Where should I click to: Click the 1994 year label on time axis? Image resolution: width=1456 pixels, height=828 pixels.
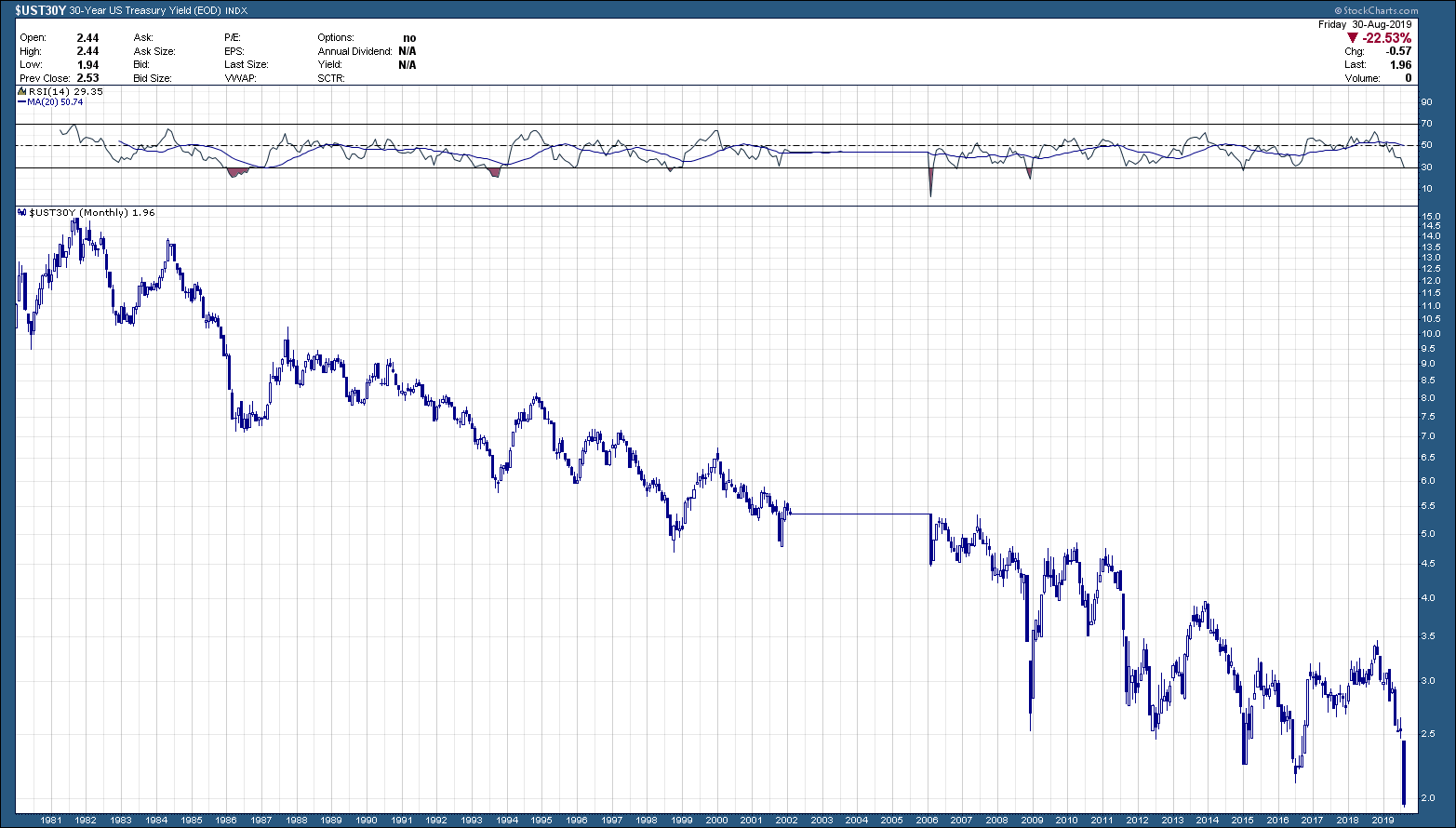tap(506, 821)
